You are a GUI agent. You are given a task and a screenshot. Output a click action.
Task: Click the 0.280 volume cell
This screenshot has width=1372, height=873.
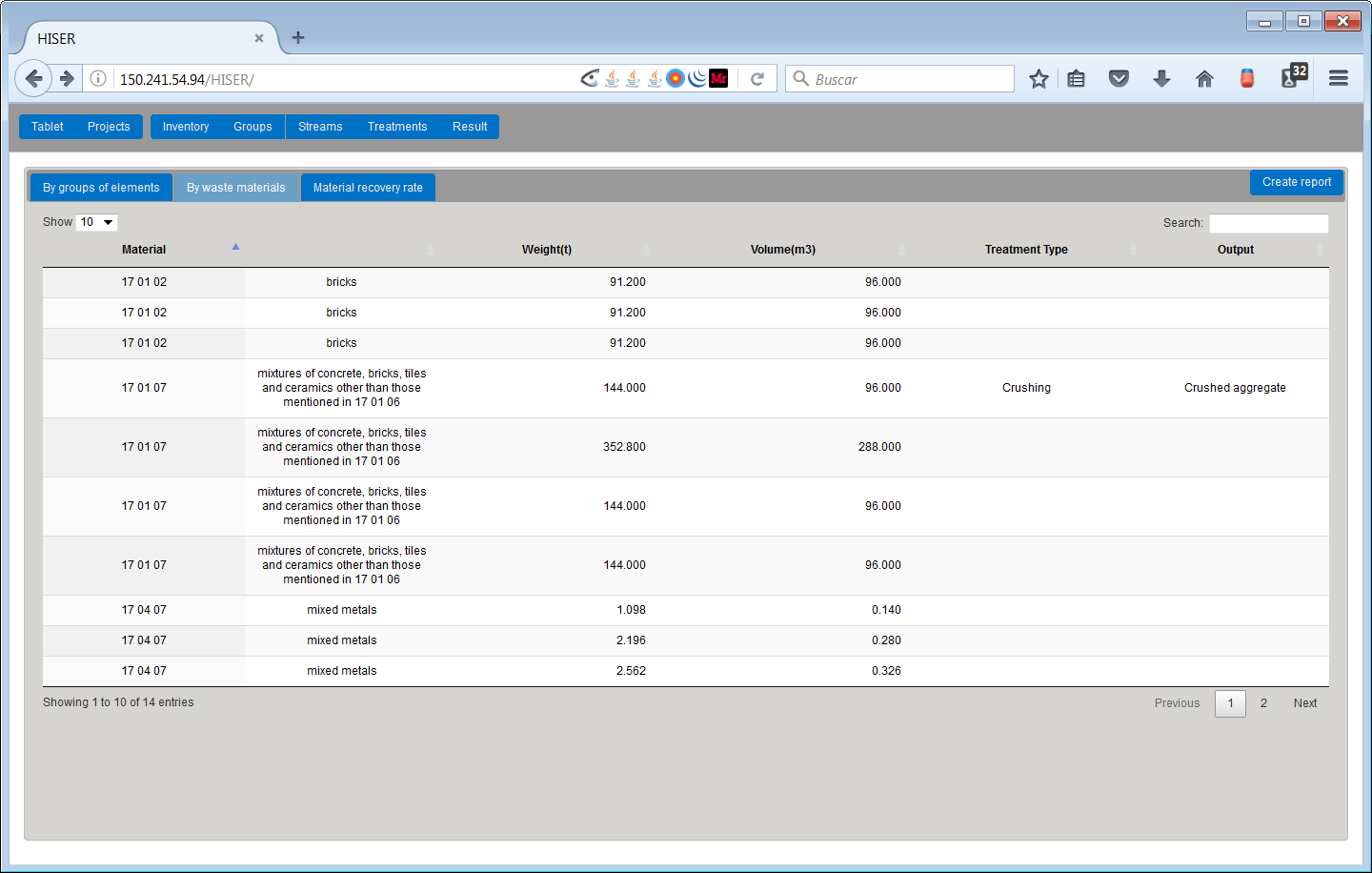(886, 640)
